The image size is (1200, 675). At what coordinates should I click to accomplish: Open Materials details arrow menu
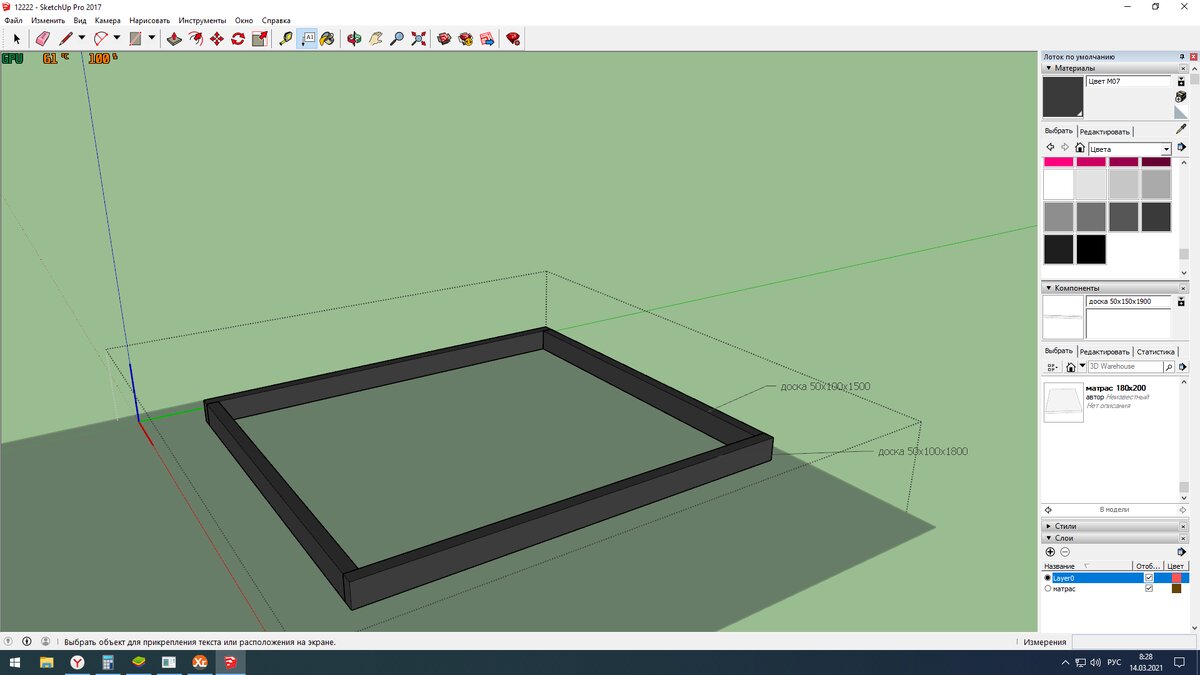pyautogui.click(x=1181, y=148)
